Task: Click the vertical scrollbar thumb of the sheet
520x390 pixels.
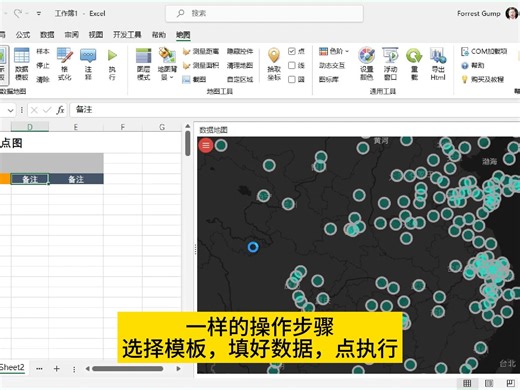Action: [x=188, y=143]
